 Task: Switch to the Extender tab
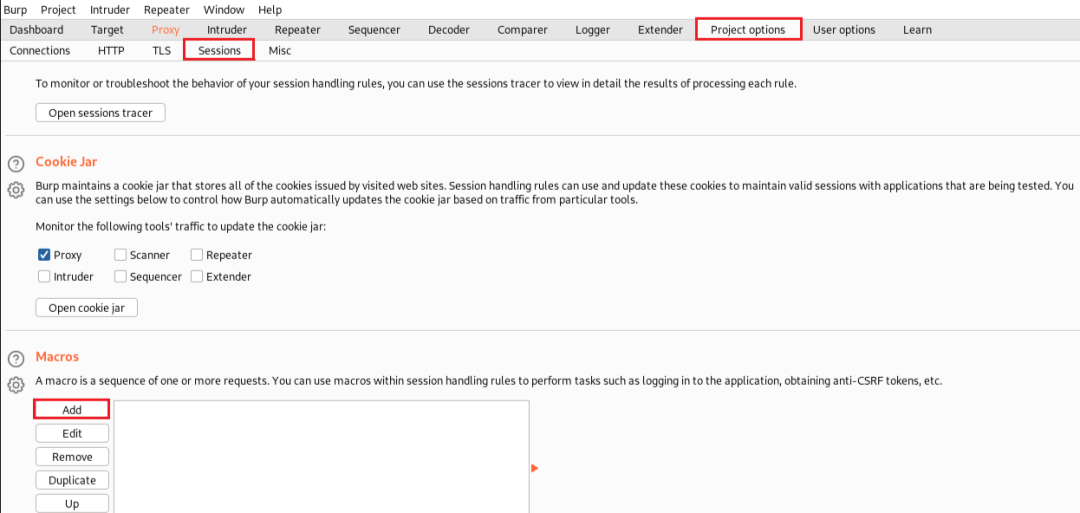pos(661,30)
